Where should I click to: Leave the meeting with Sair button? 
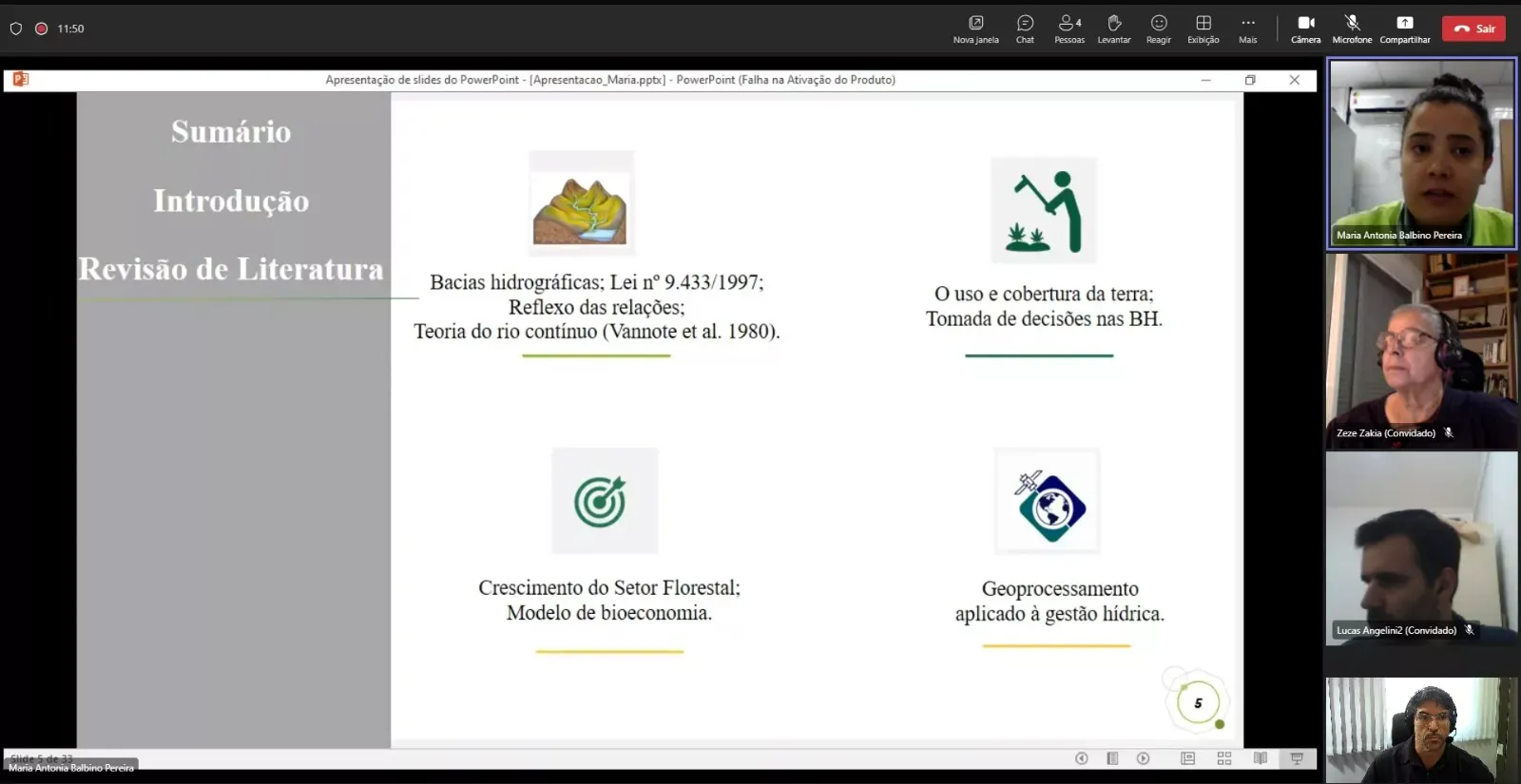[x=1473, y=29]
